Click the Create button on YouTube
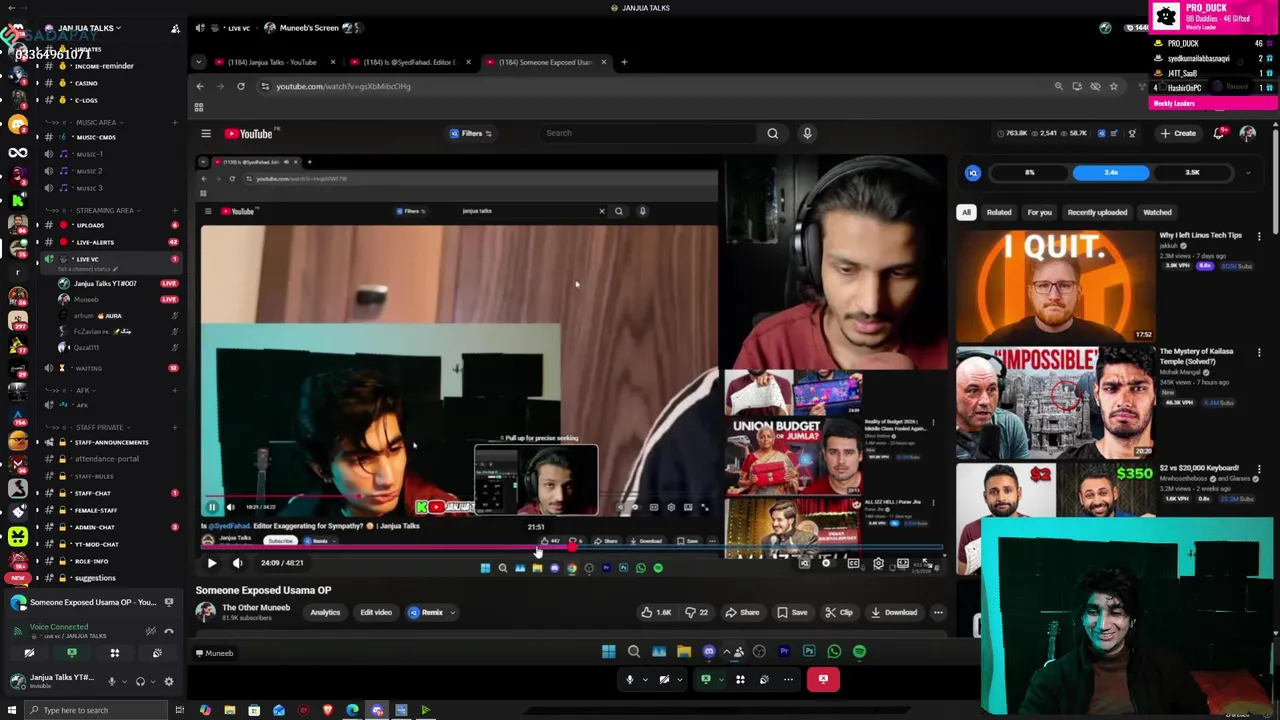Screen dimensions: 1280x720 (1178, 133)
